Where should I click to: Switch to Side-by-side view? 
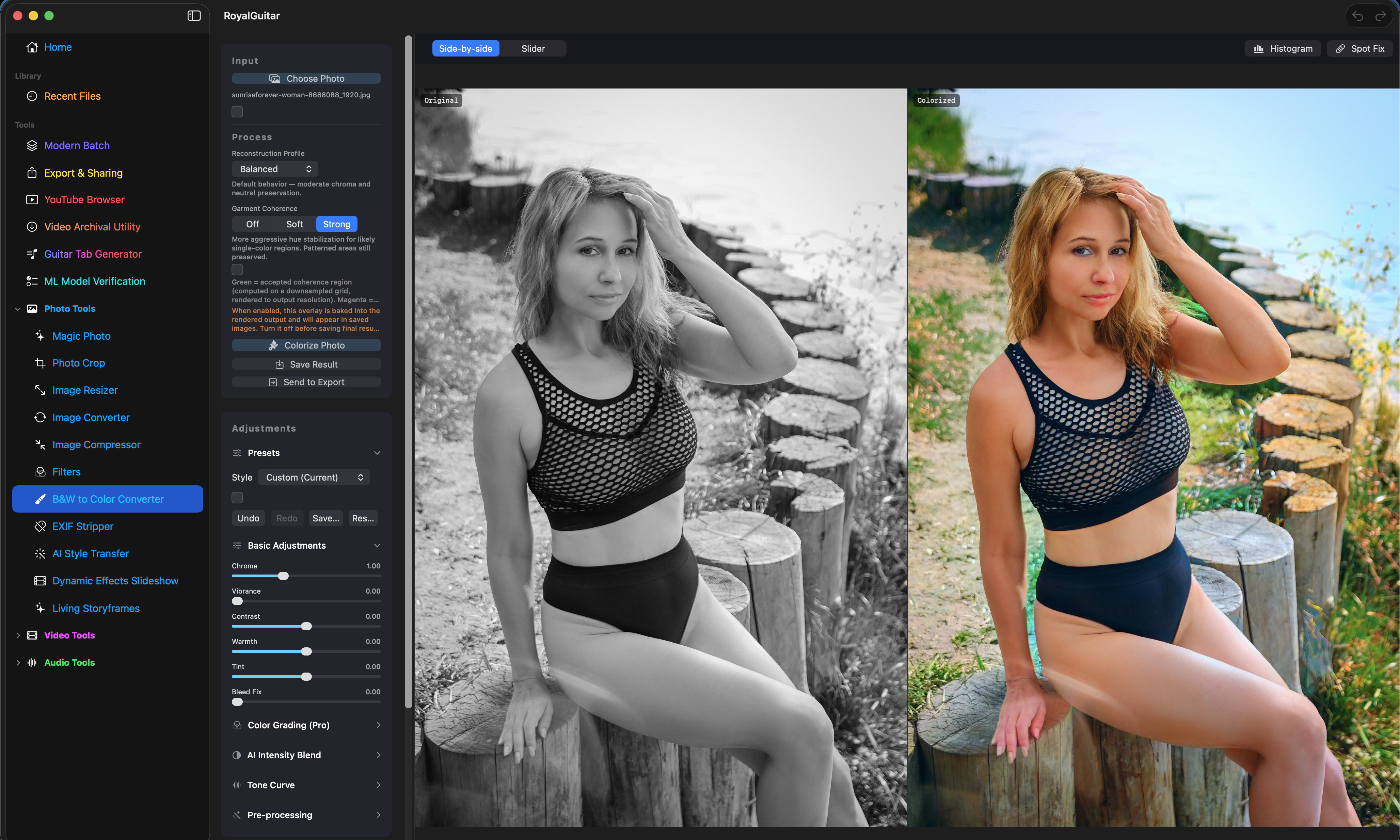465,49
